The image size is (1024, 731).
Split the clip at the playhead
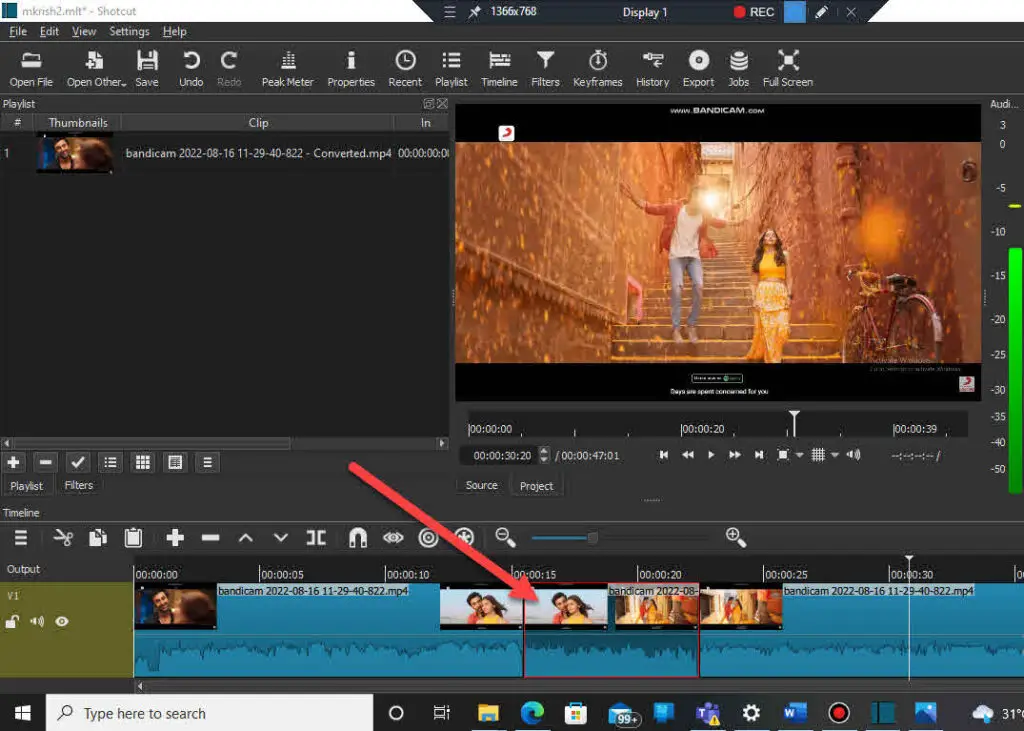(316, 538)
